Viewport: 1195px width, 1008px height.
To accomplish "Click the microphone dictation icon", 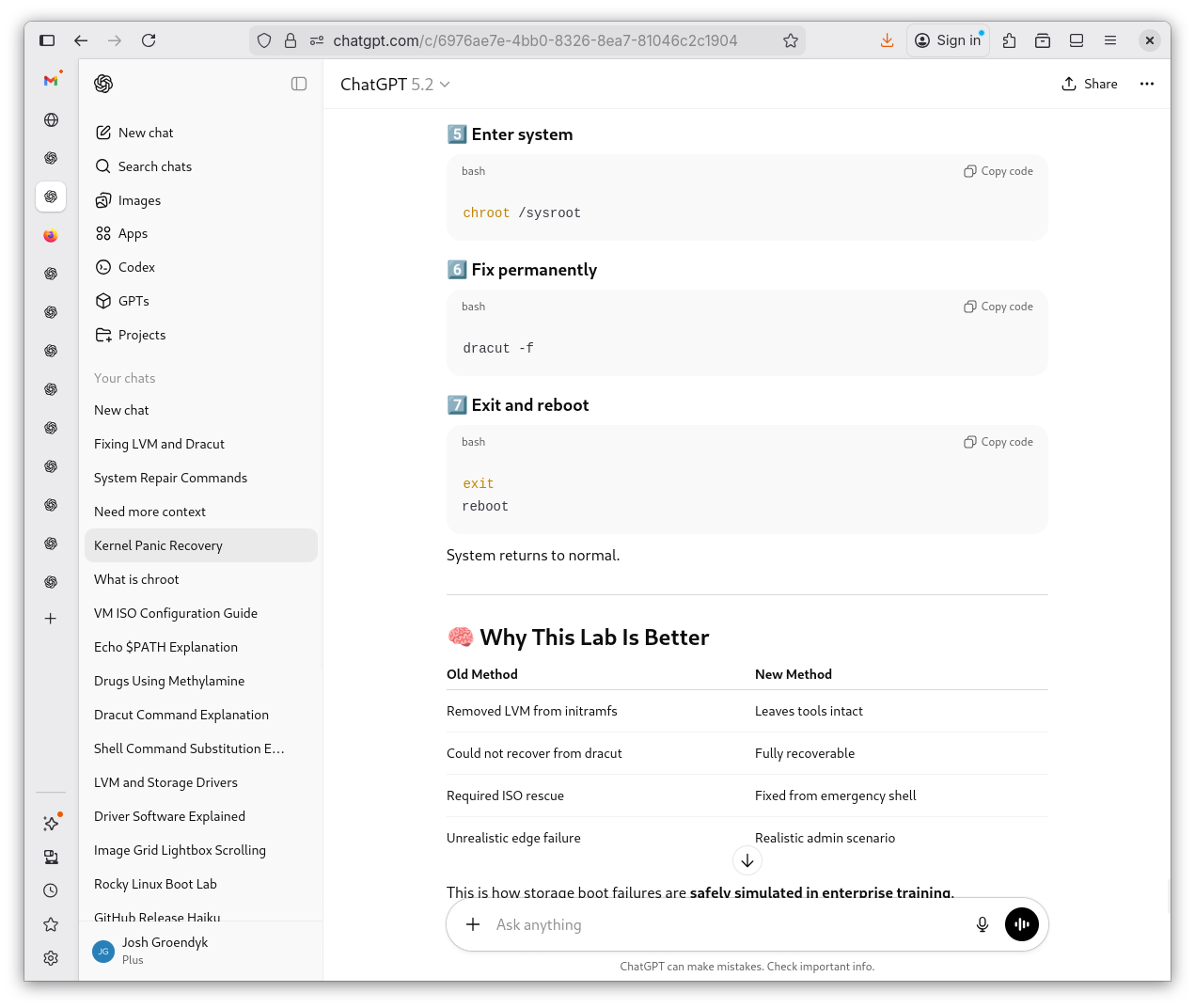I will (983, 924).
